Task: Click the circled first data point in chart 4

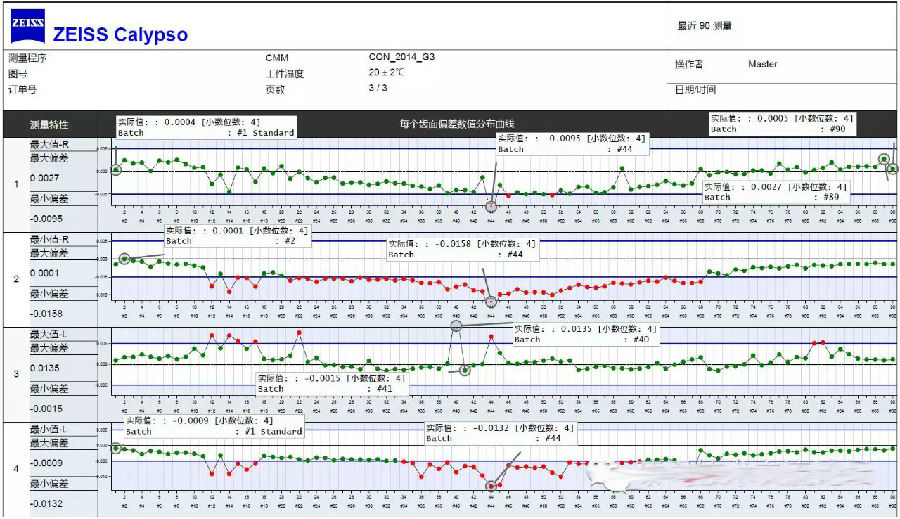Action: coord(116,448)
